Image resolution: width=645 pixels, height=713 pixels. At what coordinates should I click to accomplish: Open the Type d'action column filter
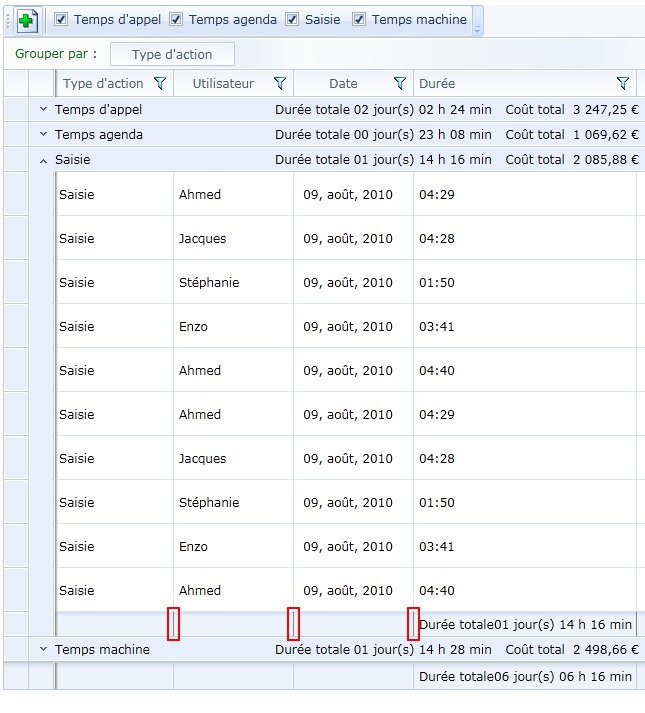pos(160,84)
